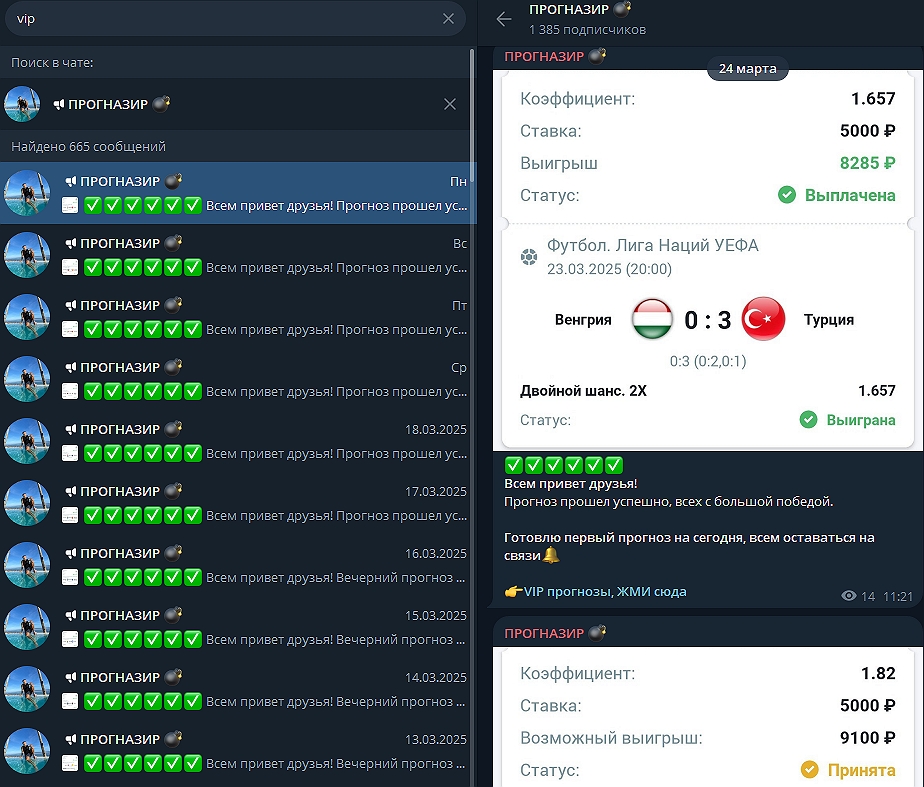Select the search result marked Пн
The image size is (924, 787).
pos(236,193)
